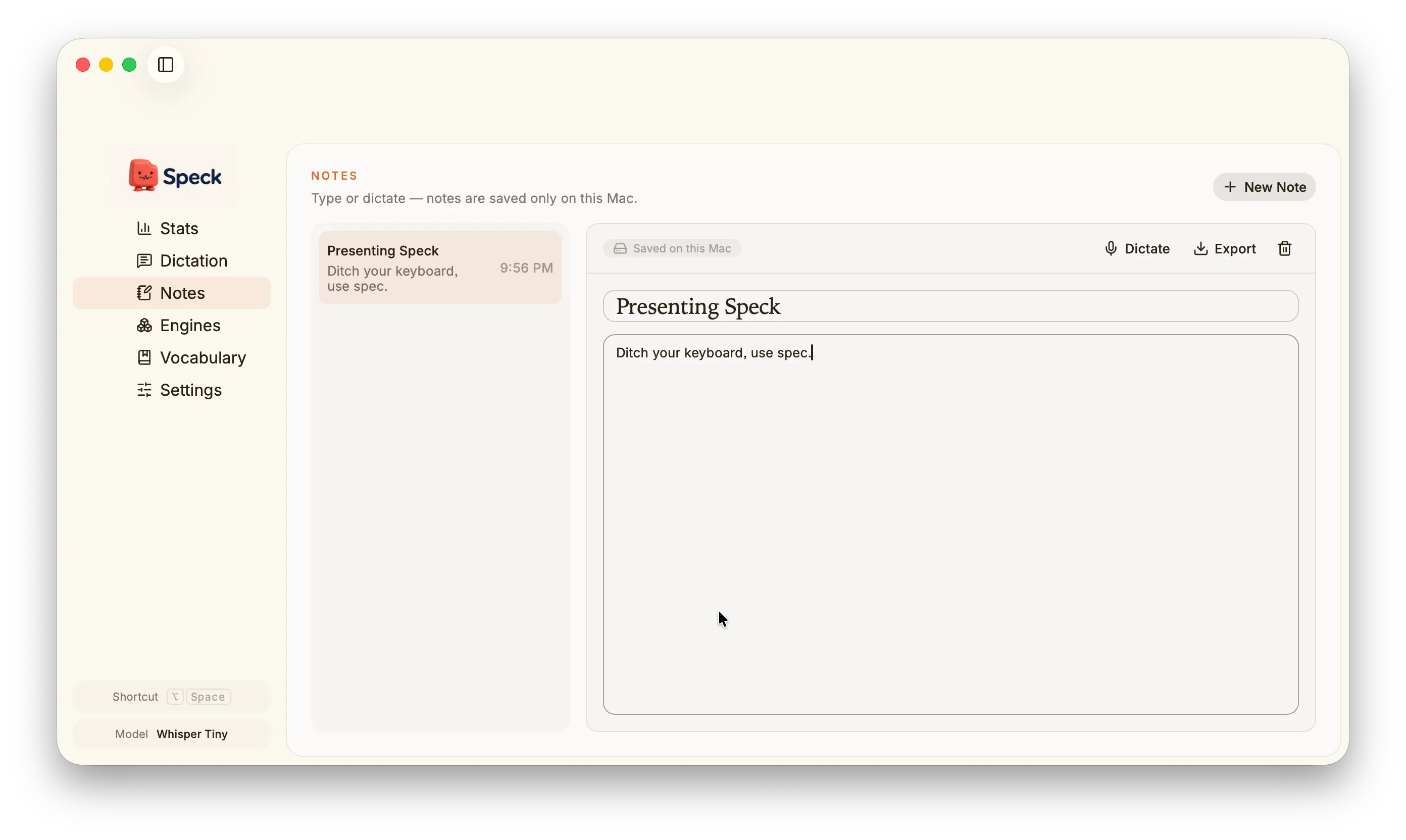1406x840 pixels.
Task: Click the 9:56 PM timestamp
Action: click(x=526, y=268)
